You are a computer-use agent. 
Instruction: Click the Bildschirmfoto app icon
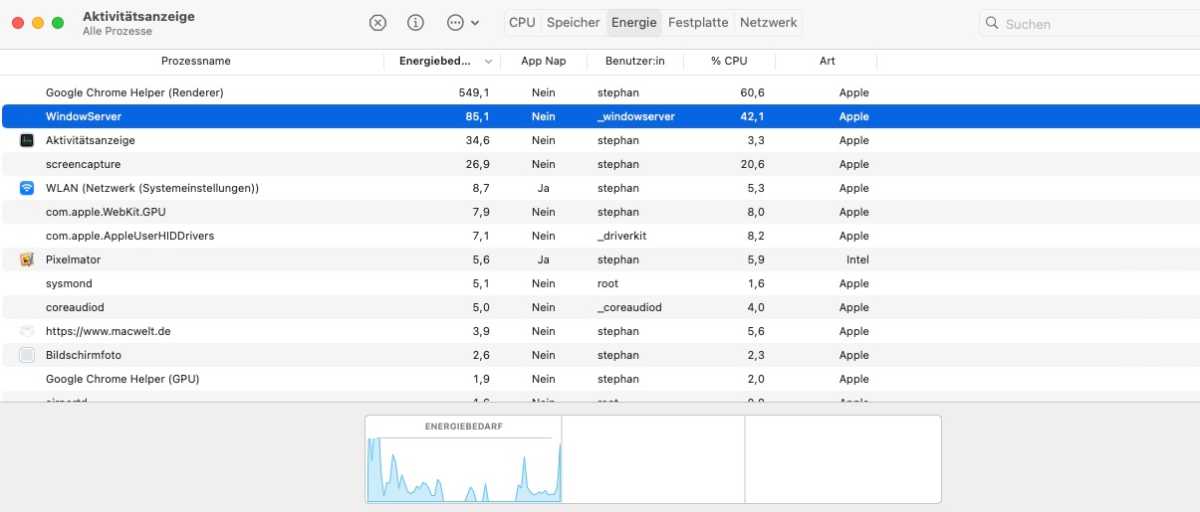click(27, 355)
